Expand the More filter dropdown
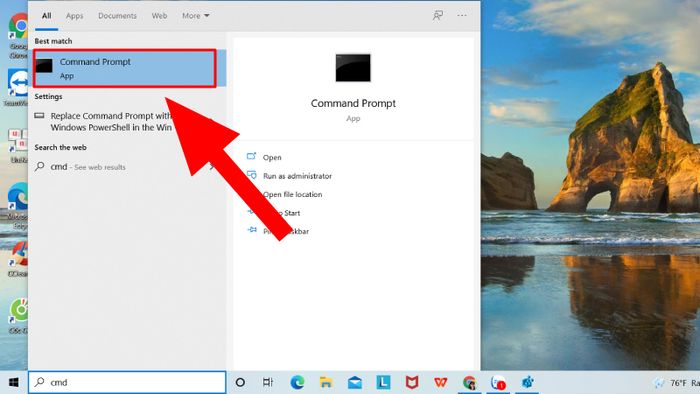Screen dimensions: 700x394 coord(196,16)
